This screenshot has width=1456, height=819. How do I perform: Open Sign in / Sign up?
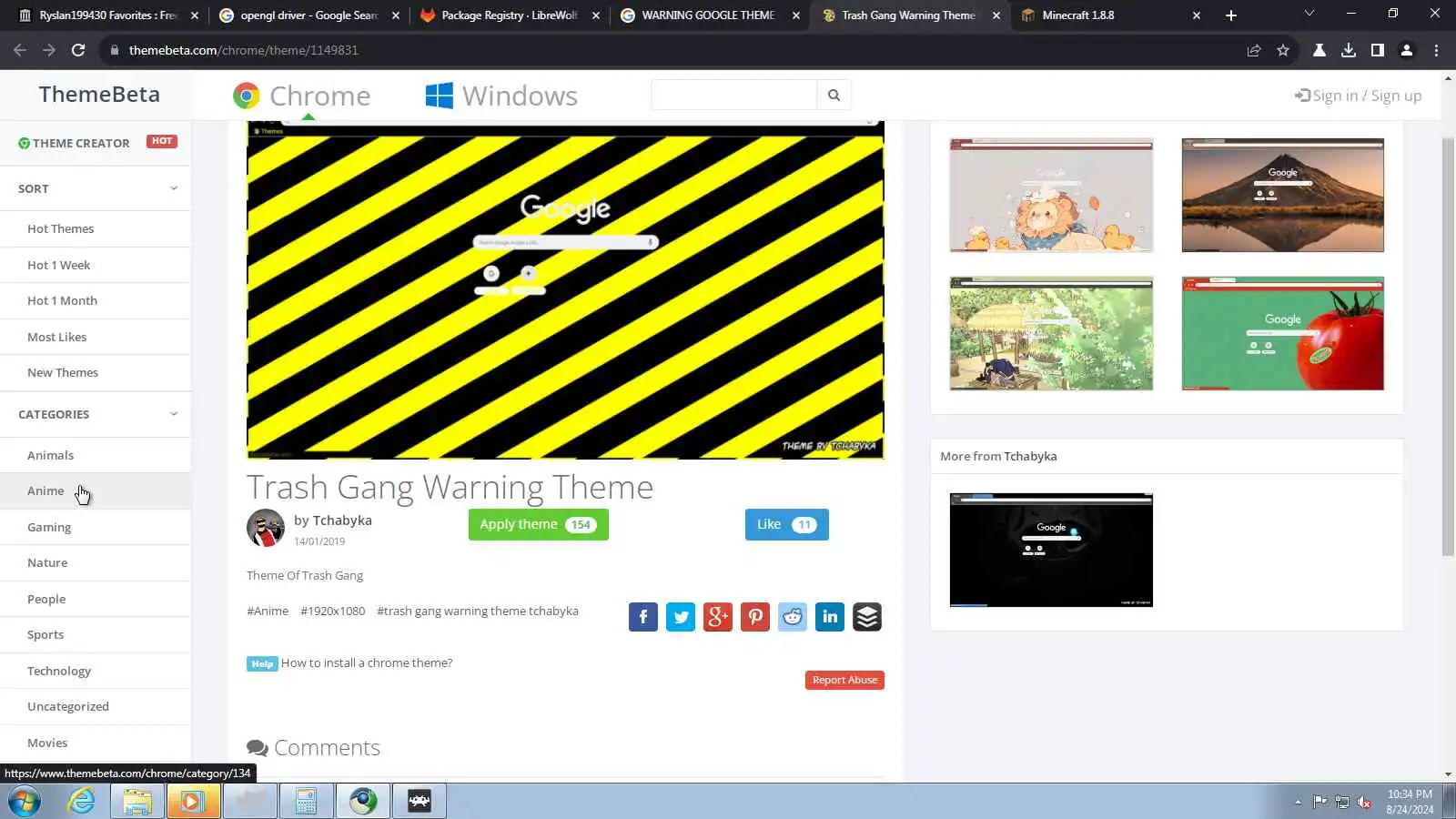coord(1358,96)
